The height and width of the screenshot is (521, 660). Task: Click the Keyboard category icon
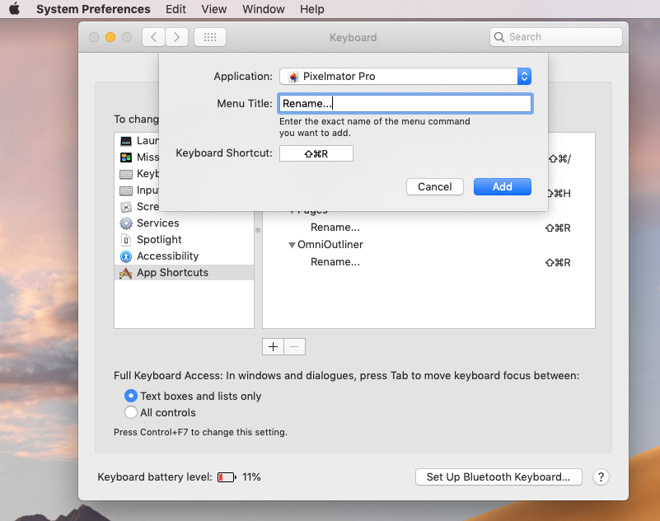(126, 174)
